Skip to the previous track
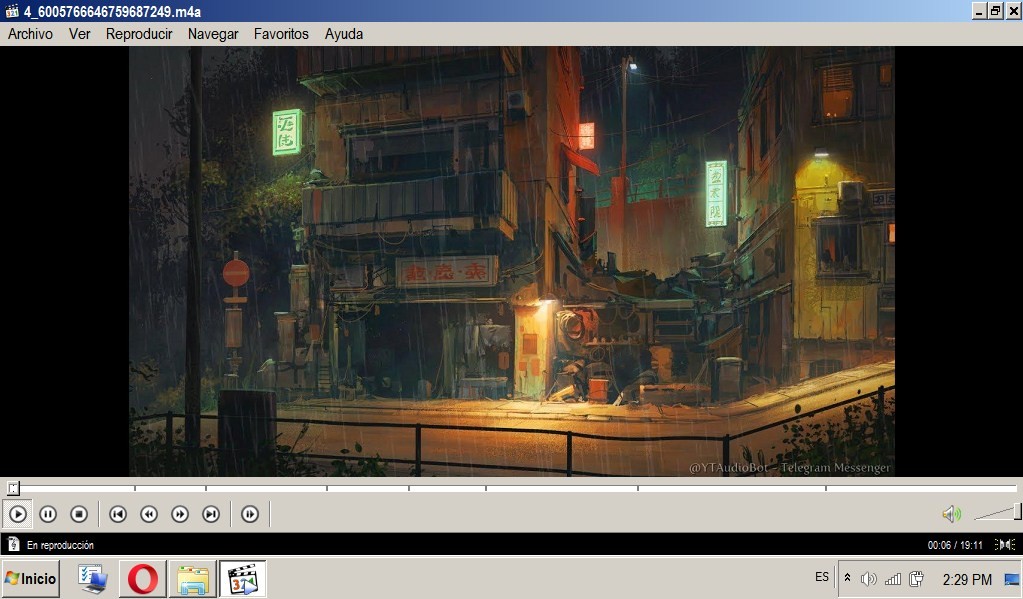This screenshot has height=599, width=1023. 117,514
